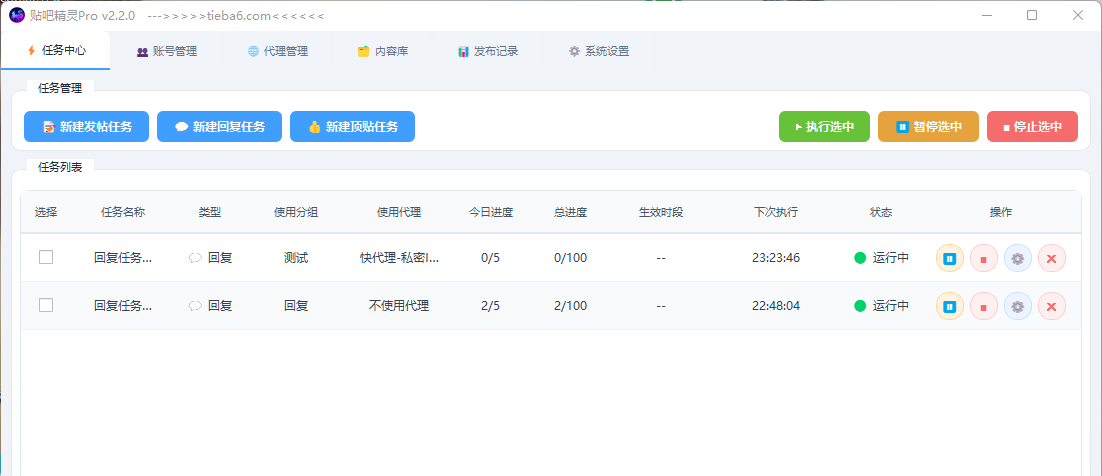Screen dimensions: 1102x476
Task: Pause the task scheduled for 22:48:04
Action: 949,306
